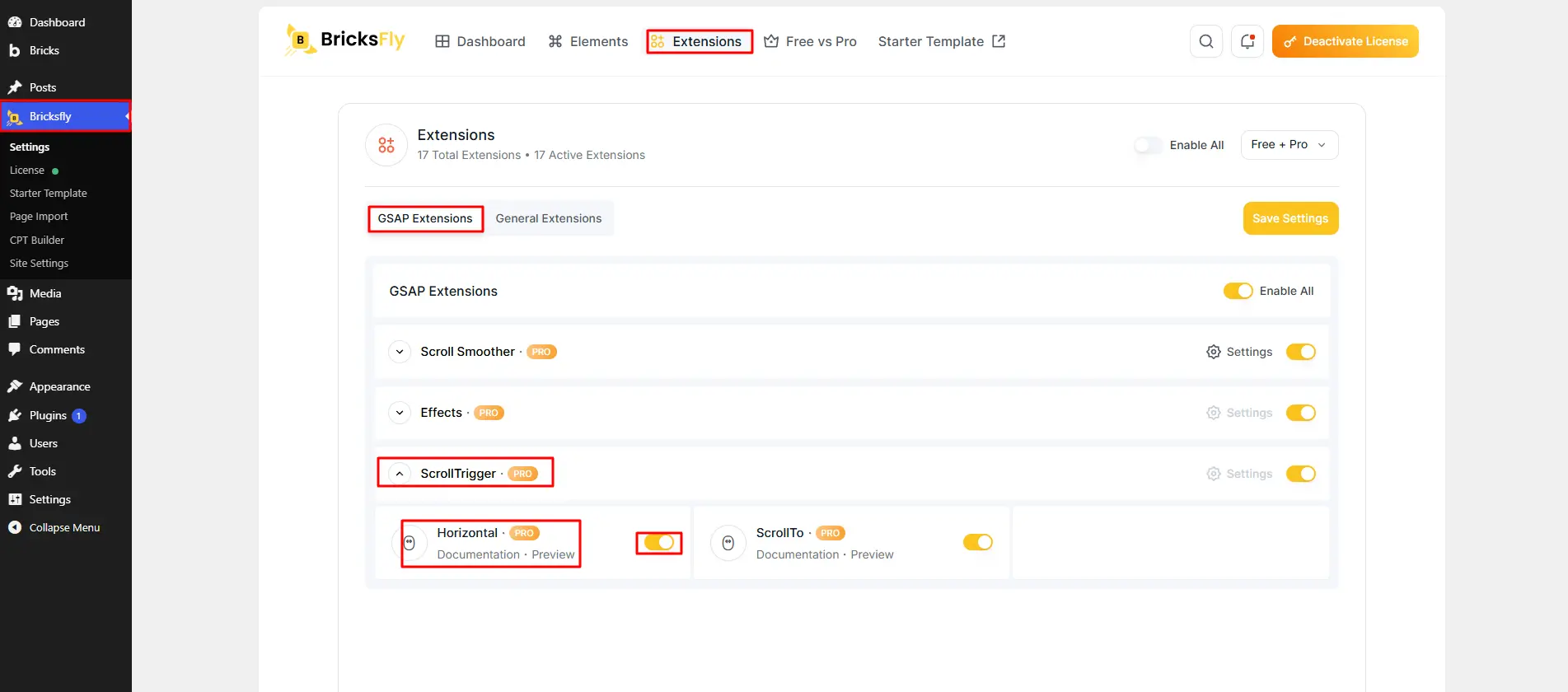Screen dimensions: 1568x692
Task: Open the Free + Pro dropdown
Action: (x=1290, y=145)
